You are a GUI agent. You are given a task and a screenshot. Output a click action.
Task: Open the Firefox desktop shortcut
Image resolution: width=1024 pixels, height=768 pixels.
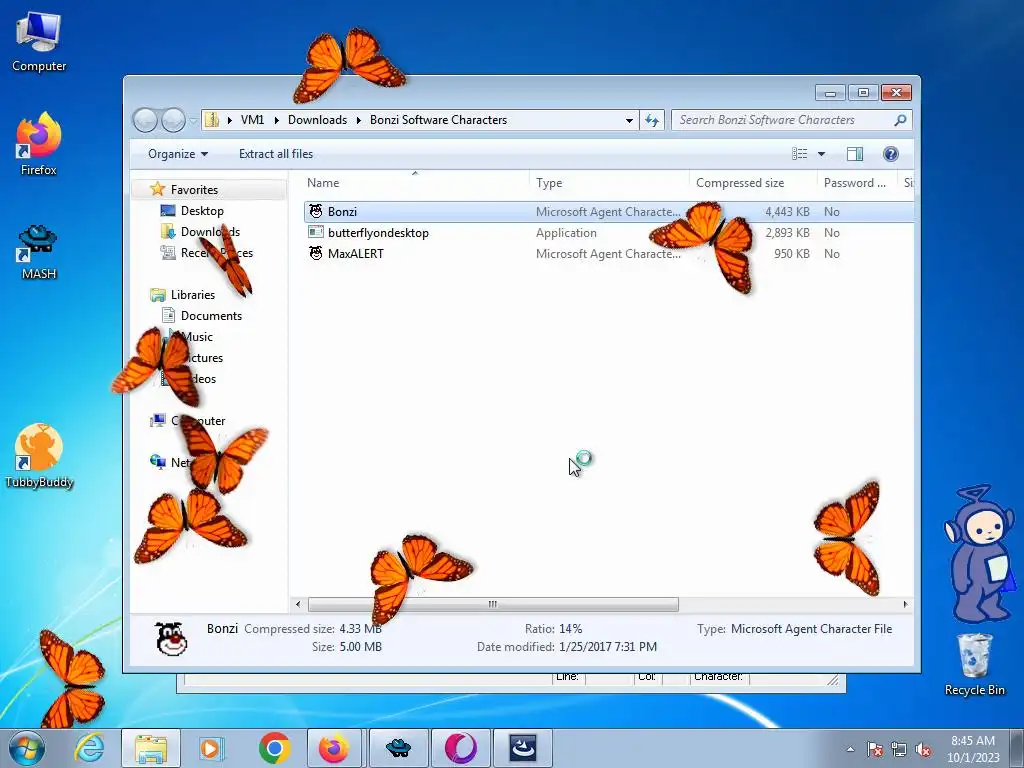pyautogui.click(x=39, y=144)
